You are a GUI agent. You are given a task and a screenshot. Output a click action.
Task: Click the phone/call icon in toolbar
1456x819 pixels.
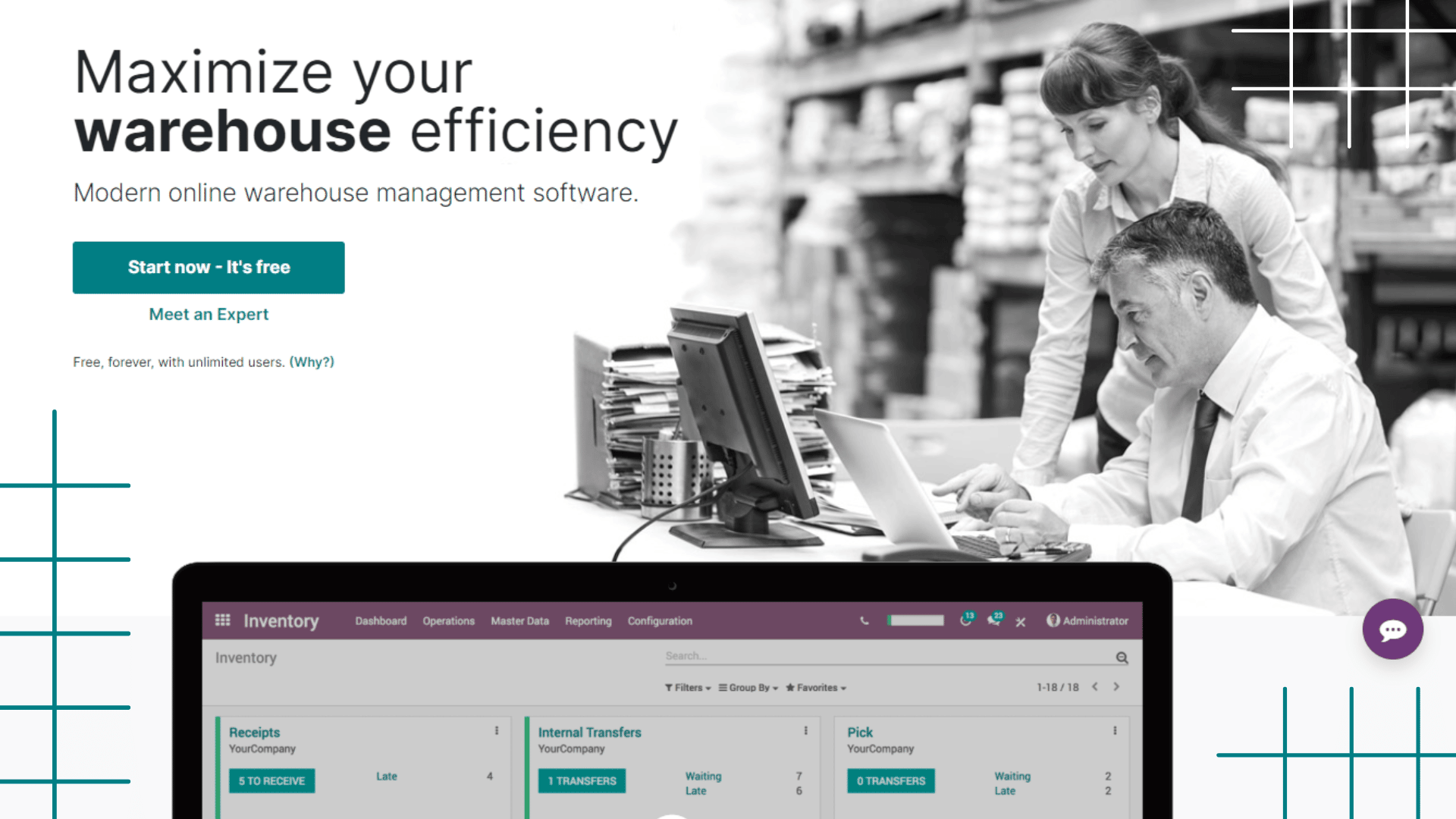(864, 620)
